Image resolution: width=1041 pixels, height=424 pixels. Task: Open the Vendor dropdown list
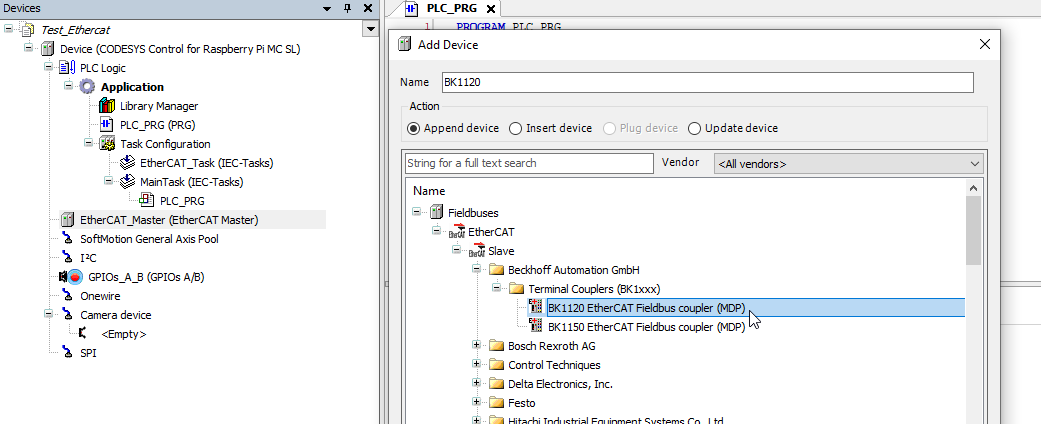coord(975,163)
